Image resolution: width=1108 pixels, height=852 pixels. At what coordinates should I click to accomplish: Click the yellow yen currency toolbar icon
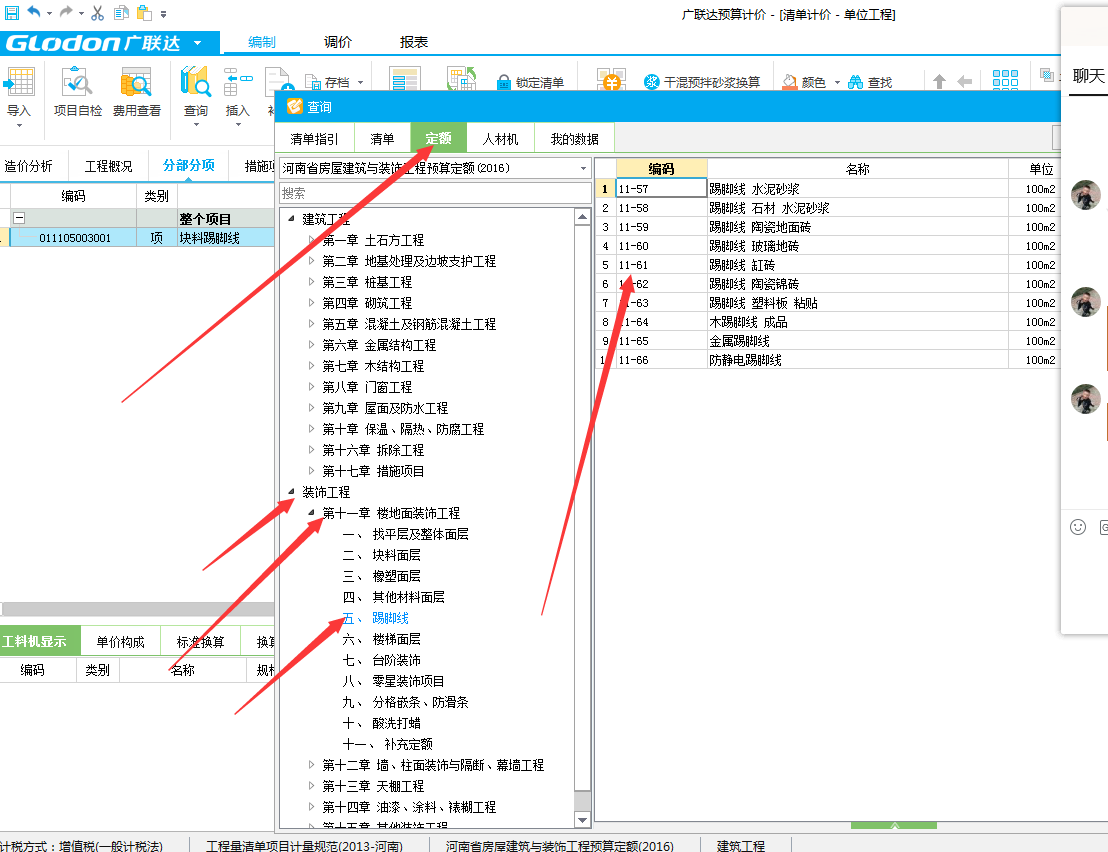(611, 81)
